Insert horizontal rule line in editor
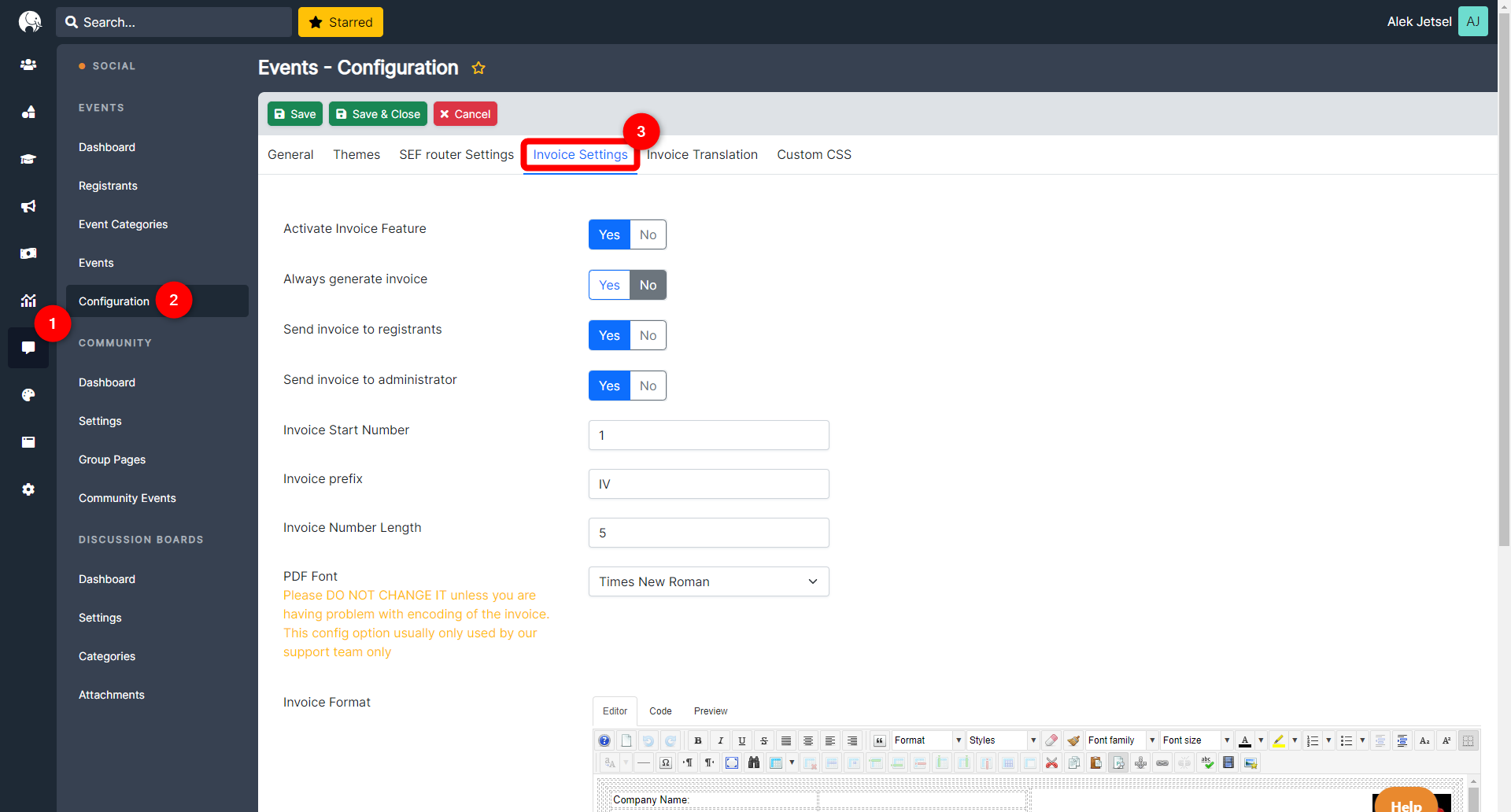The height and width of the screenshot is (812, 1511). point(644,762)
